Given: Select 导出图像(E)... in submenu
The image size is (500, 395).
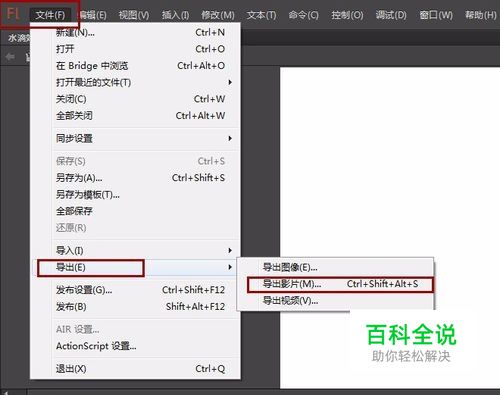Looking at the screenshot, I should pyautogui.click(x=336, y=267).
